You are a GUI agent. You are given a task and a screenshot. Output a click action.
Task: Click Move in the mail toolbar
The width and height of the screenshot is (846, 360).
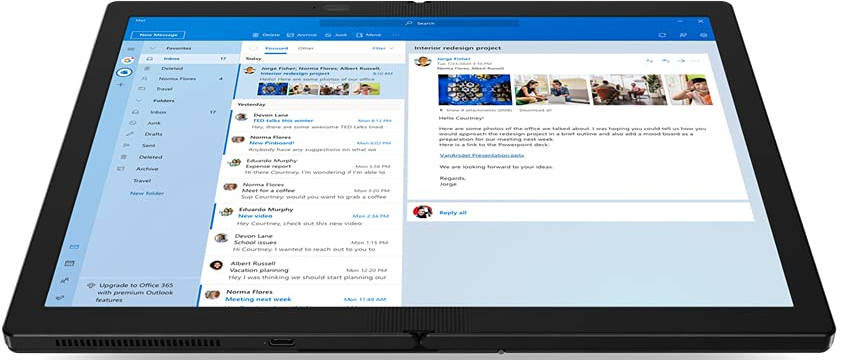pos(369,35)
